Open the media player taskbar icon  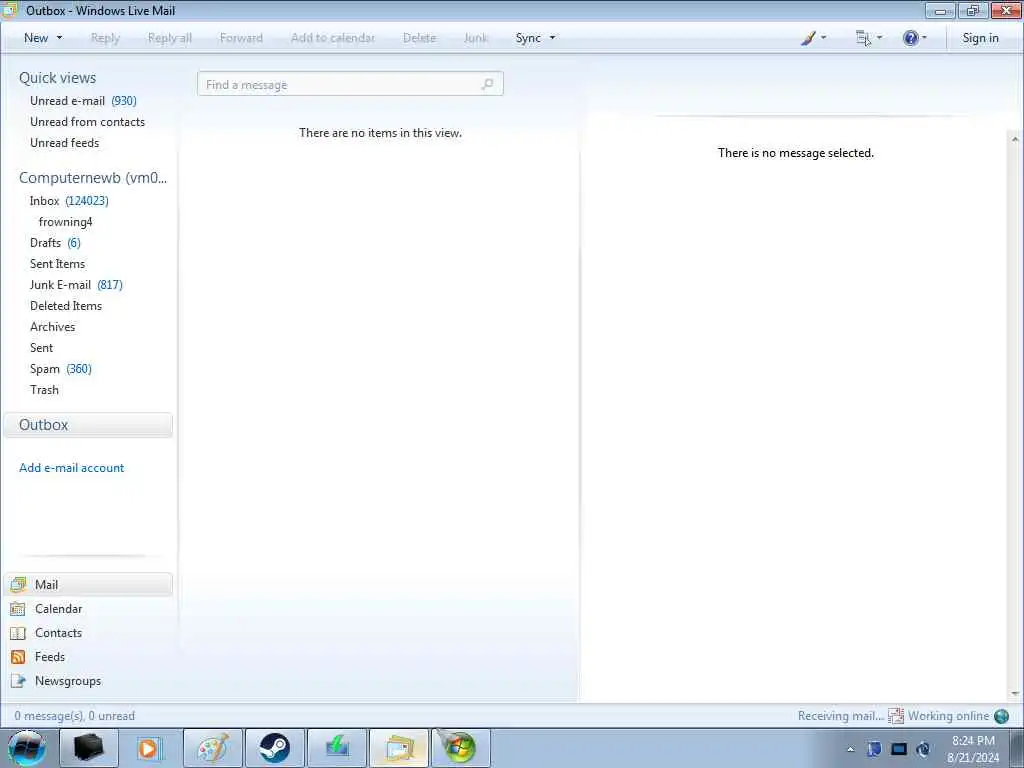click(148, 748)
